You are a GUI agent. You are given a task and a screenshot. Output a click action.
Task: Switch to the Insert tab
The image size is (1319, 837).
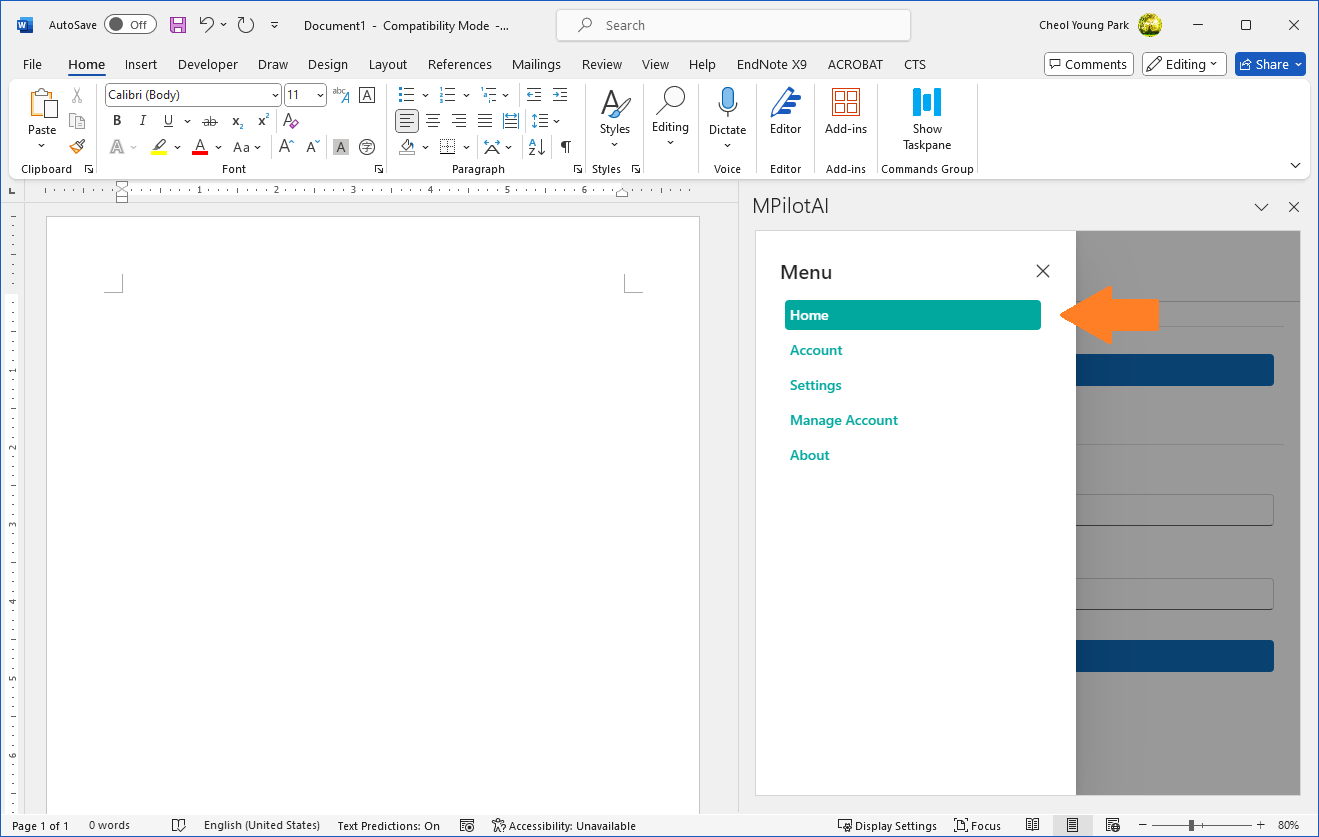click(141, 64)
